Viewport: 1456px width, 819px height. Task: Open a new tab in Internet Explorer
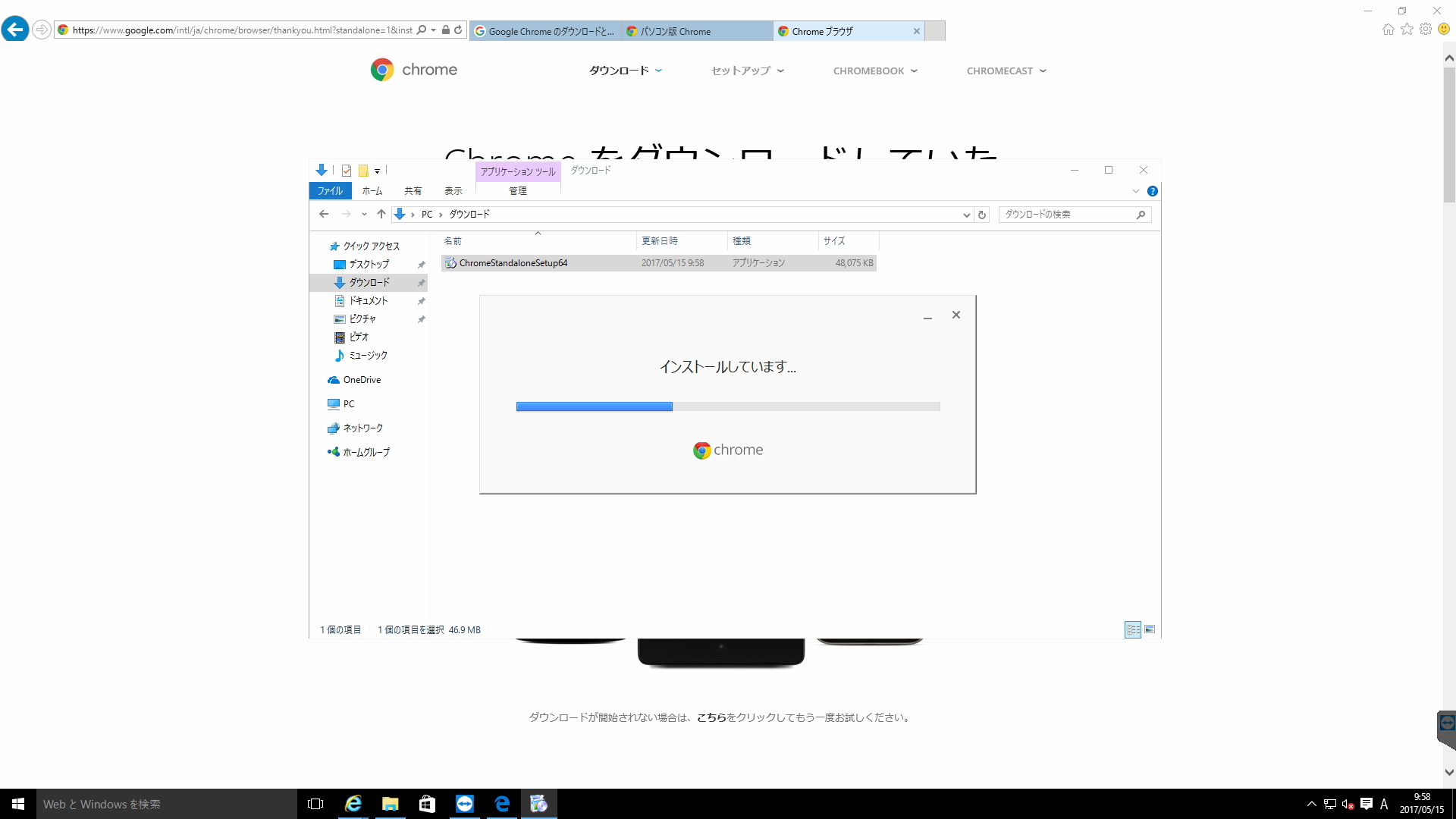point(936,31)
